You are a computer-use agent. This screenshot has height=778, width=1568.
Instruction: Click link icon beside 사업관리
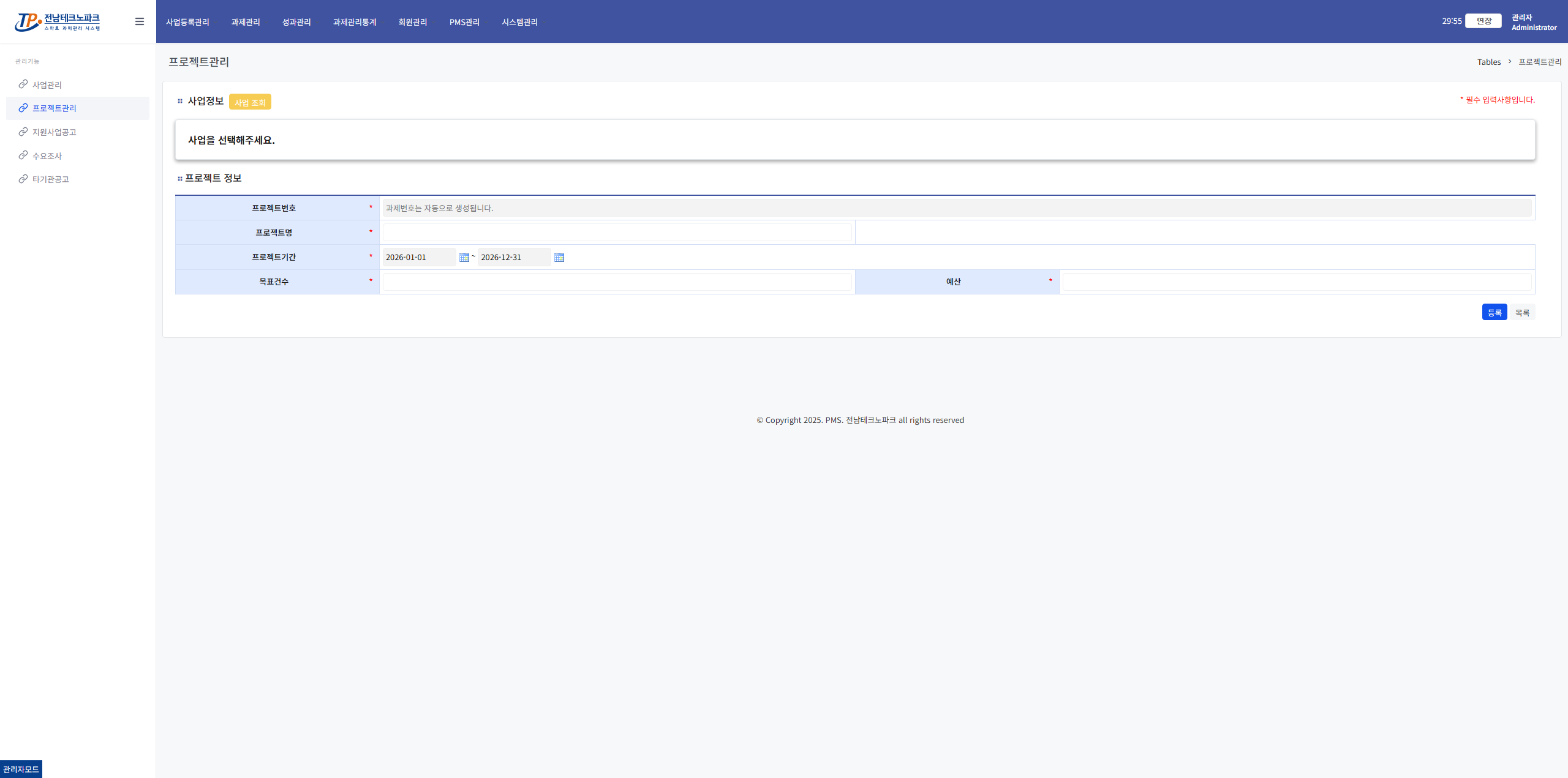(x=23, y=84)
